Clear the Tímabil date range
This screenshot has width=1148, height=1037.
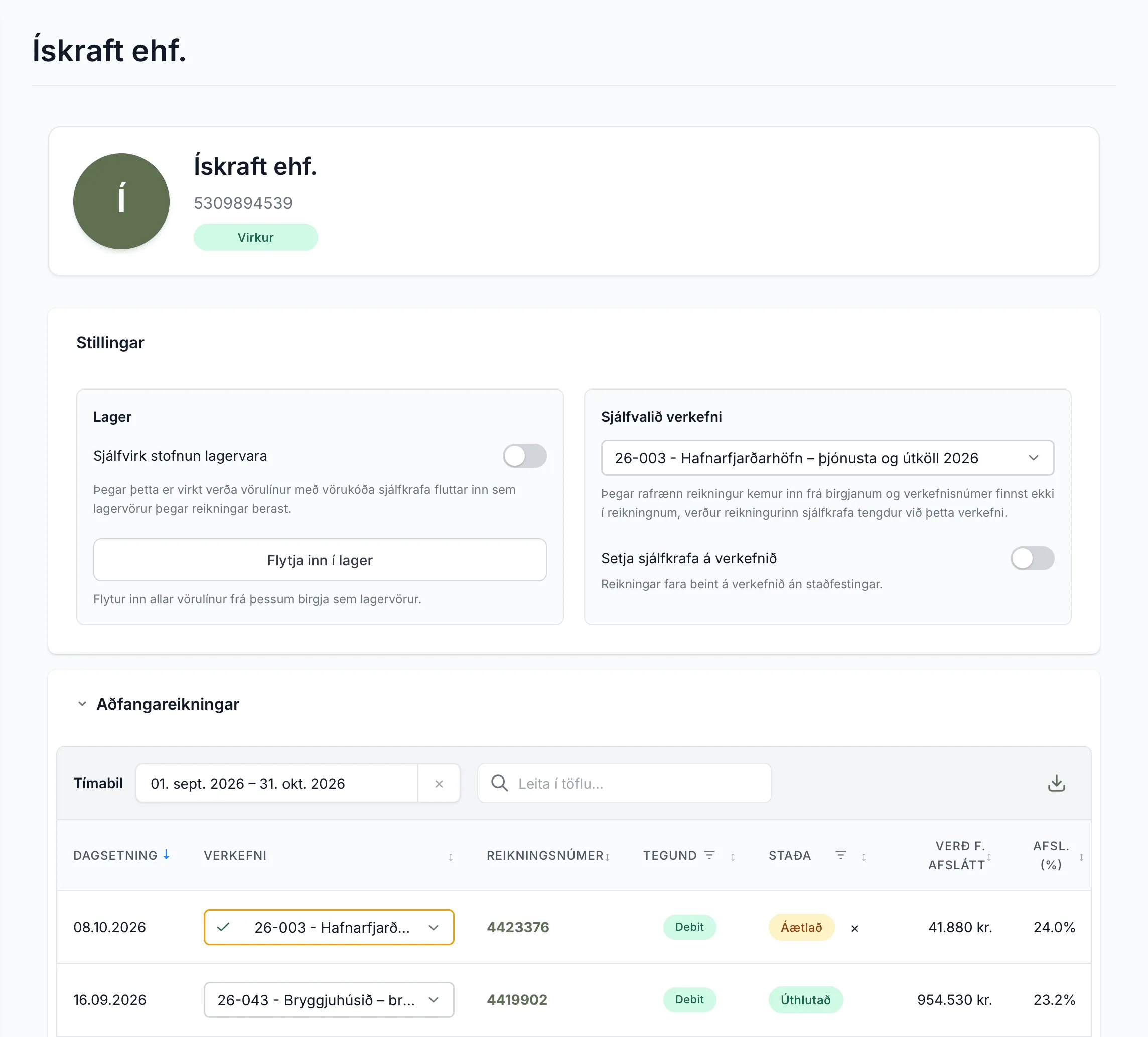coord(439,784)
